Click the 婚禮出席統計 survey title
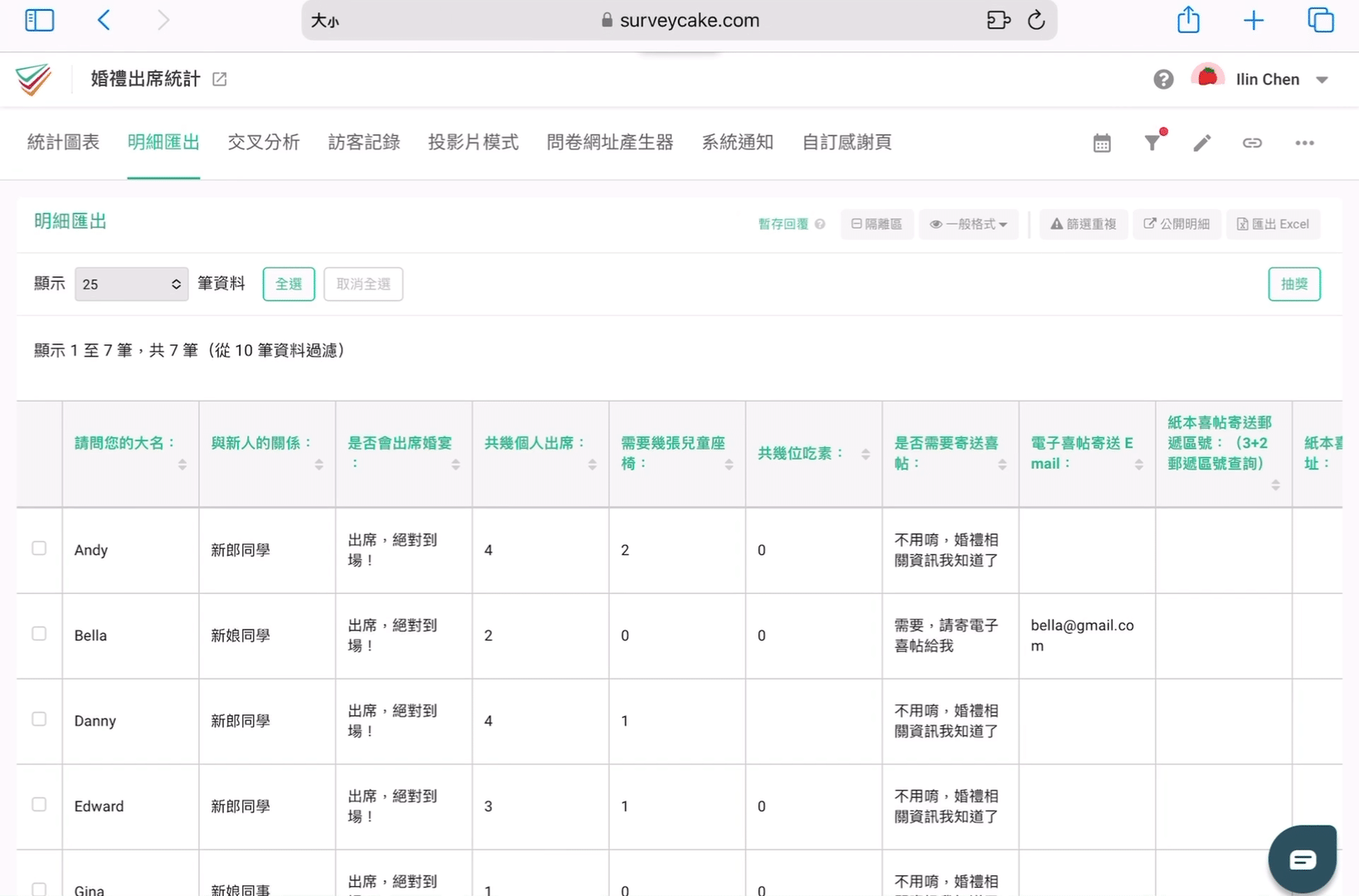 [145, 79]
